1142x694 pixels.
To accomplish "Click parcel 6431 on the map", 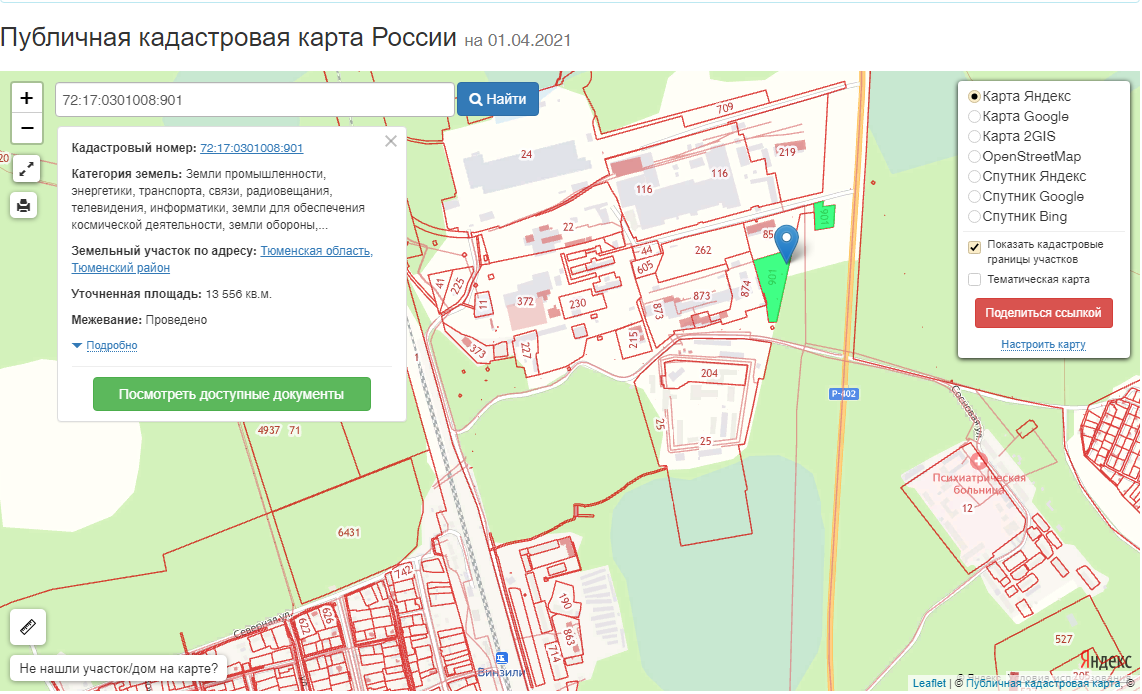I will 349,532.
